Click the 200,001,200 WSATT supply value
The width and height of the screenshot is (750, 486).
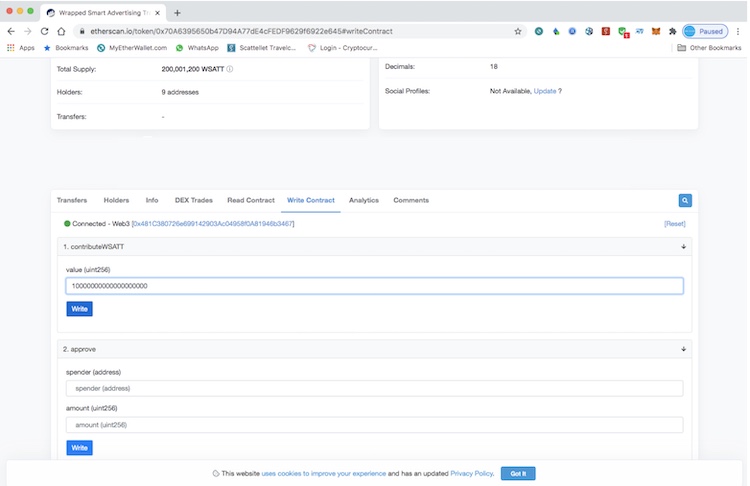(x=193, y=69)
